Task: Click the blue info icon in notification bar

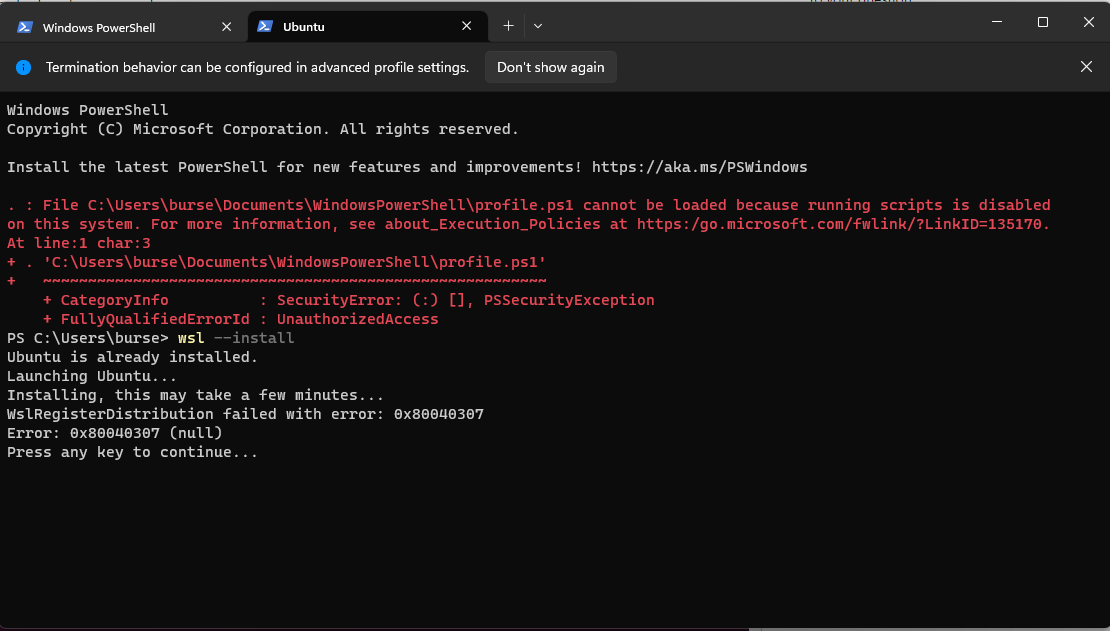Action: tap(23, 67)
